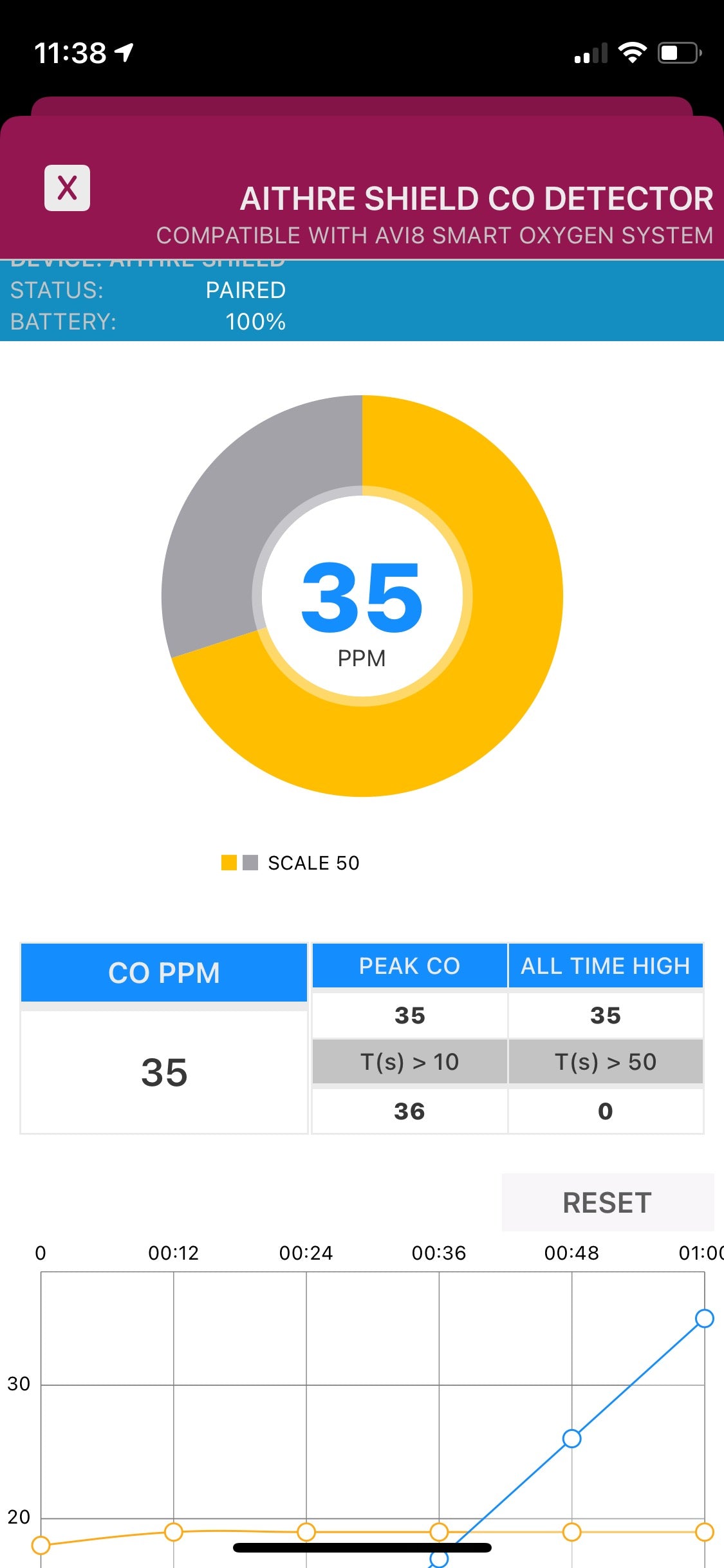Tap the T(s) > 50 row label

click(605, 1061)
